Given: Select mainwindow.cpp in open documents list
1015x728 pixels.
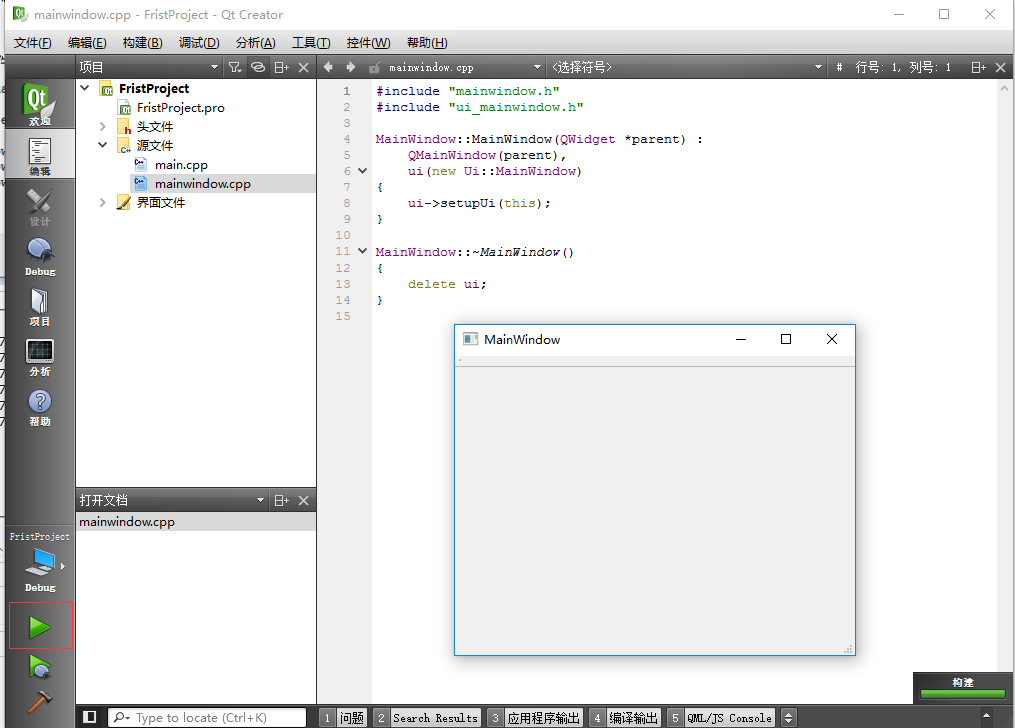Looking at the screenshot, I should click(196, 522).
